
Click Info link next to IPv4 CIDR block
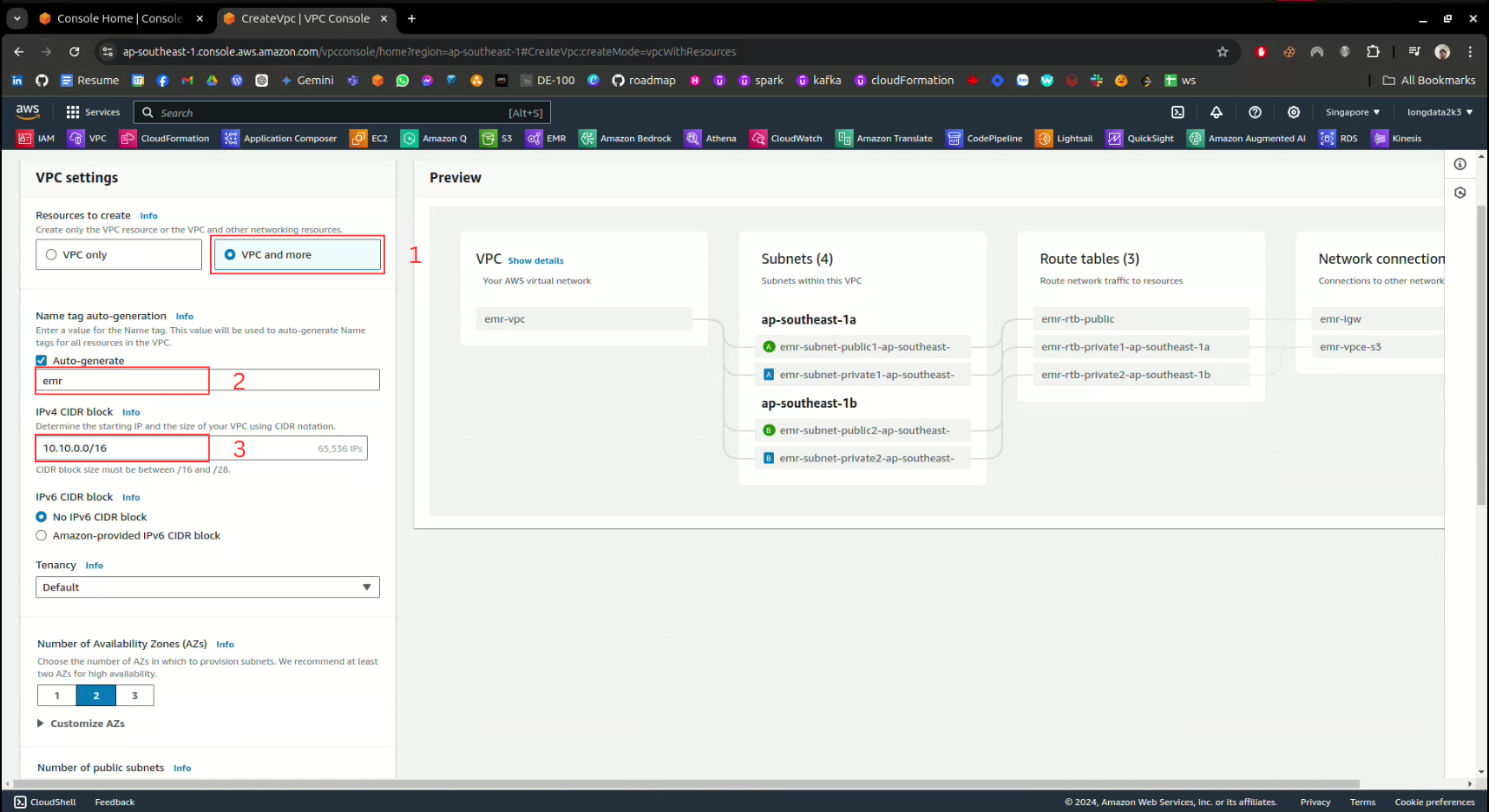point(131,413)
